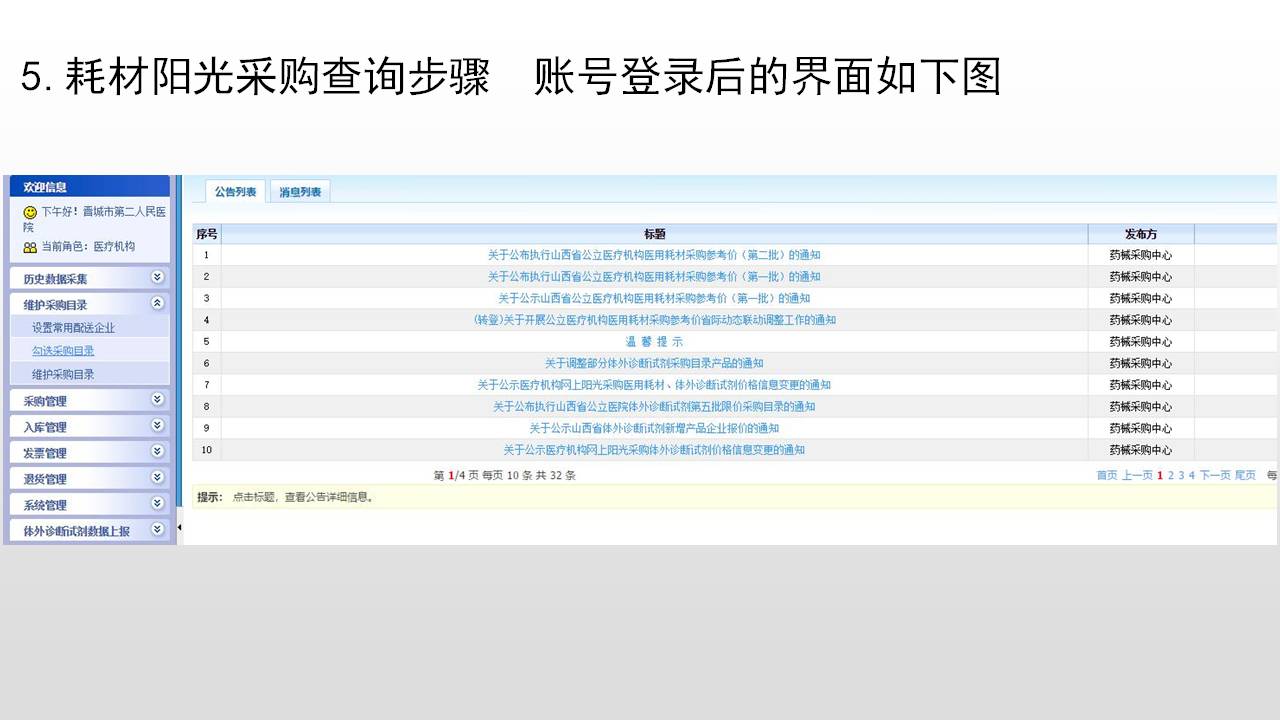
Task: Click the 标题 column header
Action: (654, 234)
